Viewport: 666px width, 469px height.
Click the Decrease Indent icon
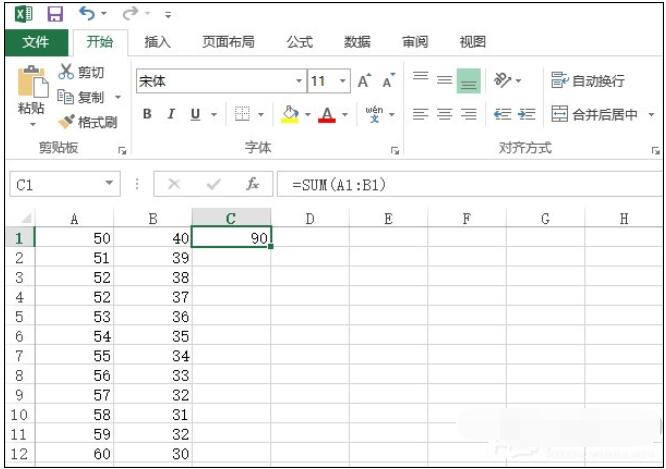point(502,114)
